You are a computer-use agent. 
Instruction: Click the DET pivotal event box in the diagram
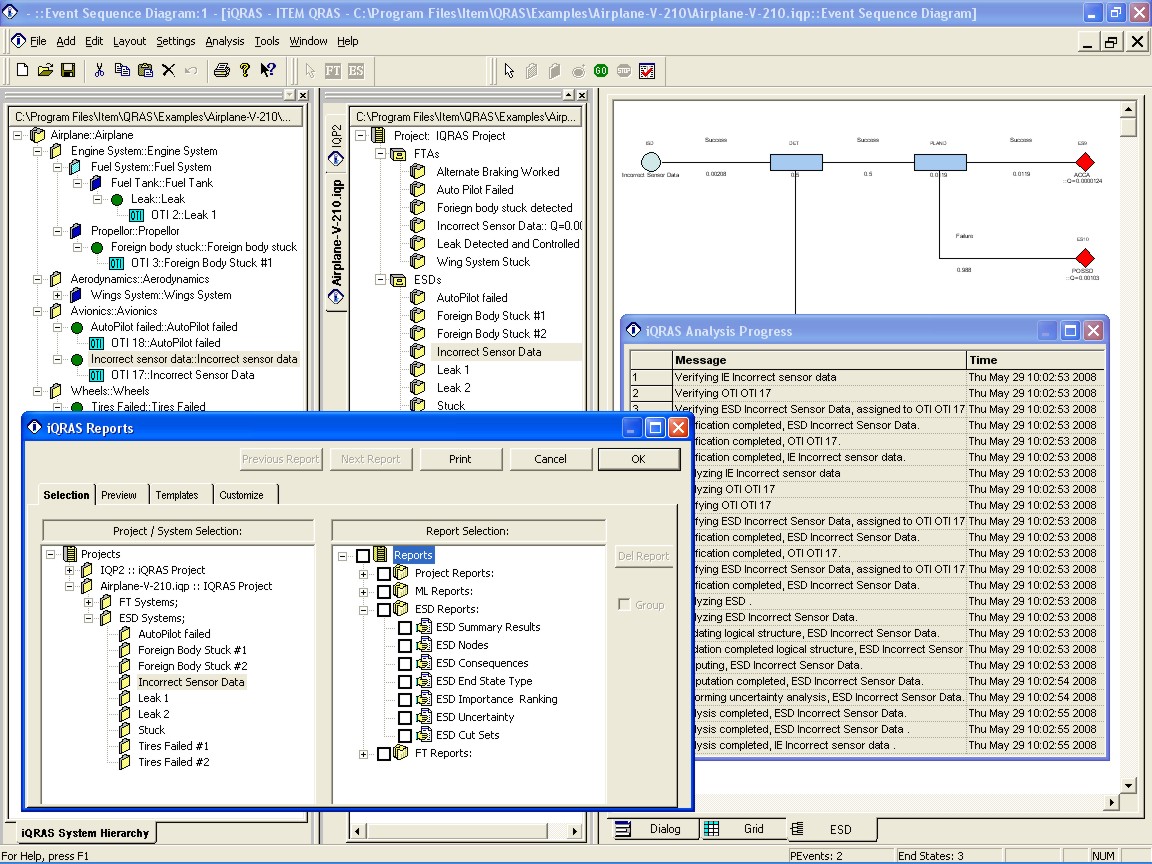796,162
